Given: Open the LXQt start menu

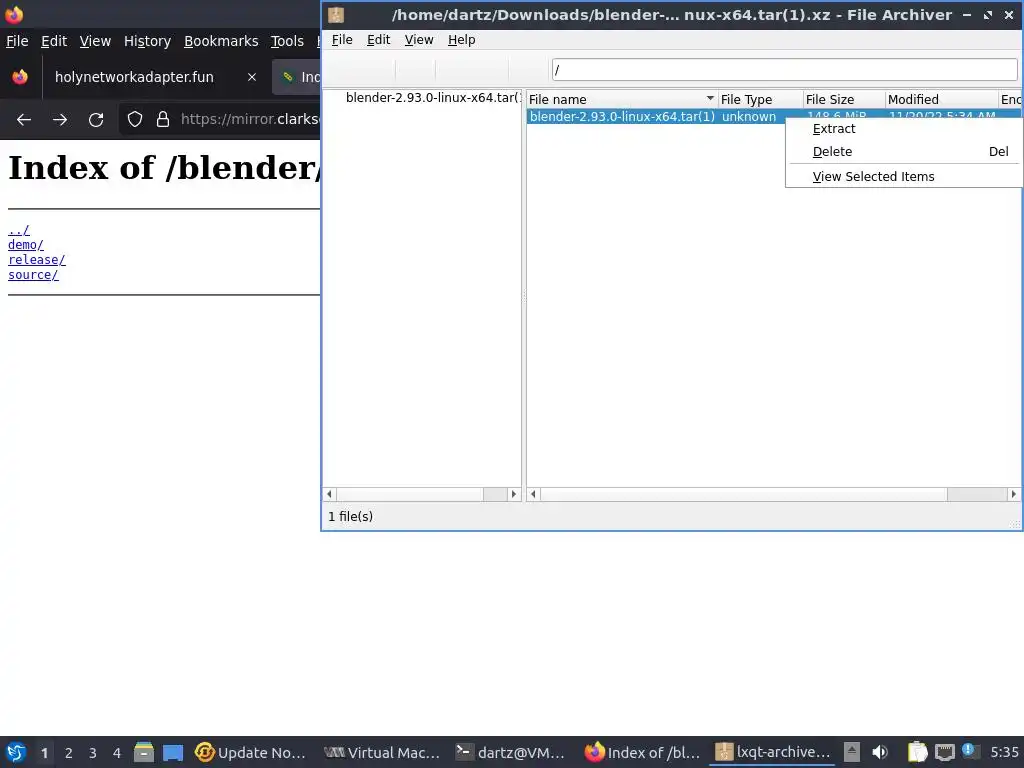Looking at the screenshot, I should 16,752.
